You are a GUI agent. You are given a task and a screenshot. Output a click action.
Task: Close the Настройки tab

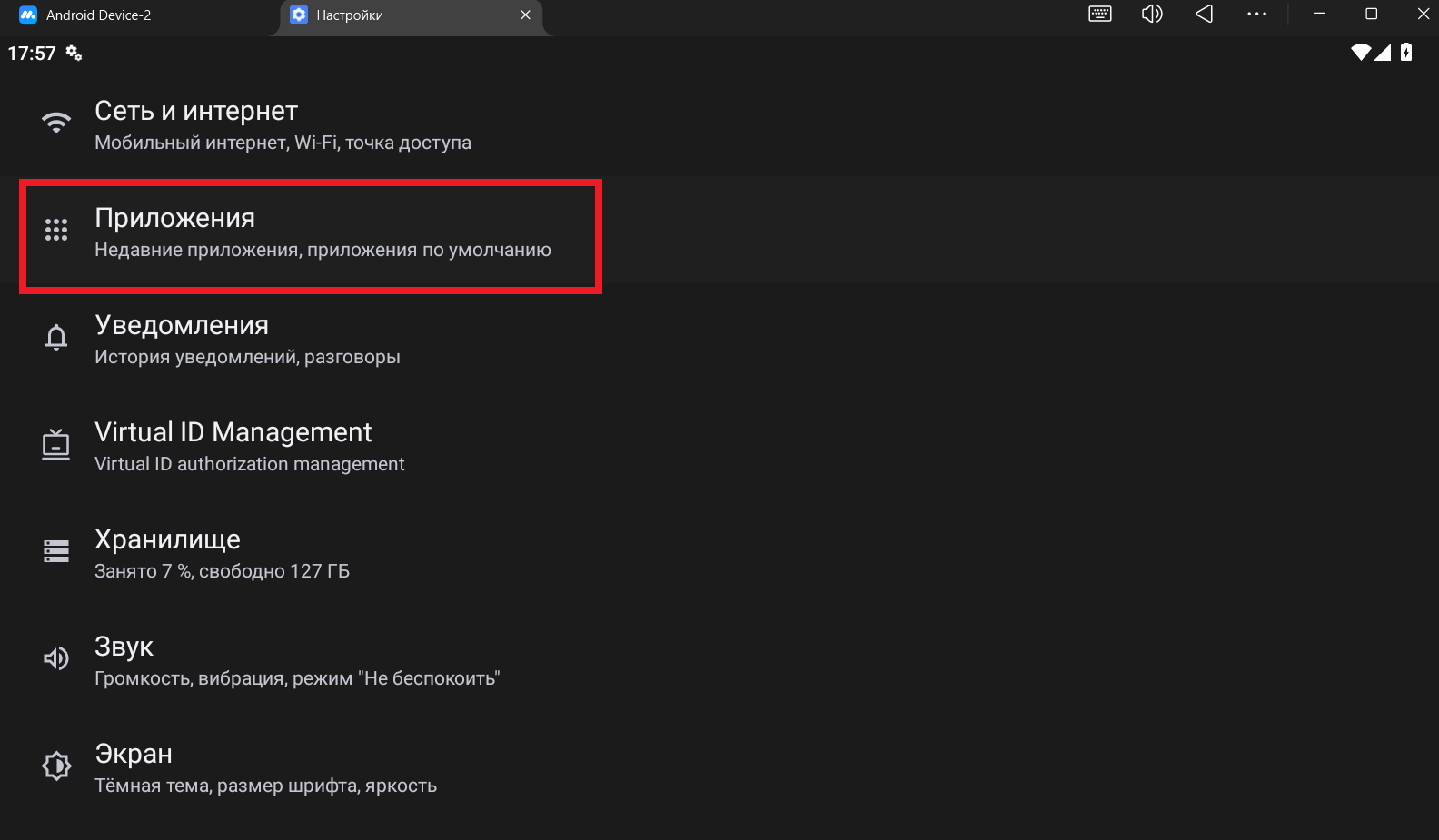(525, 15)
